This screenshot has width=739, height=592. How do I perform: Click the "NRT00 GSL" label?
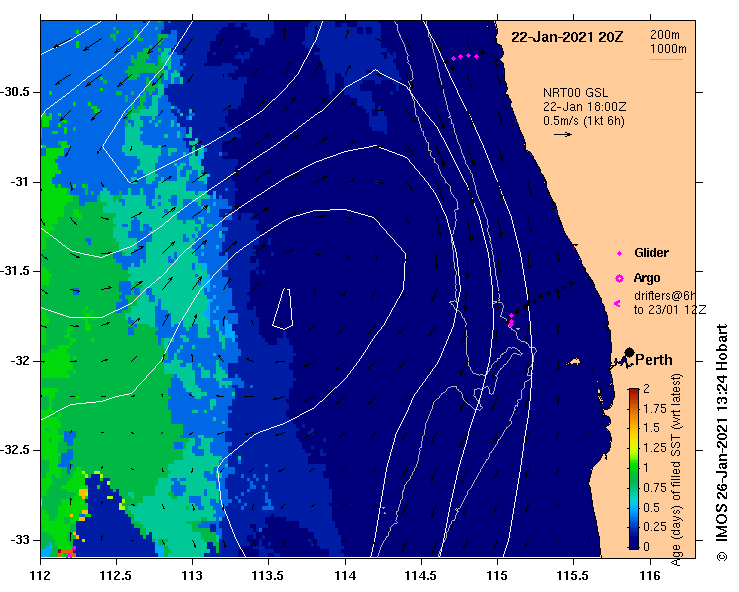coord(575,93)
